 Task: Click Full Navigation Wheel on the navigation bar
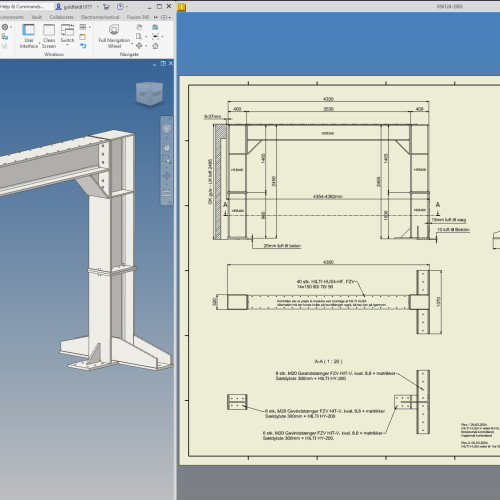coord(167,129)
